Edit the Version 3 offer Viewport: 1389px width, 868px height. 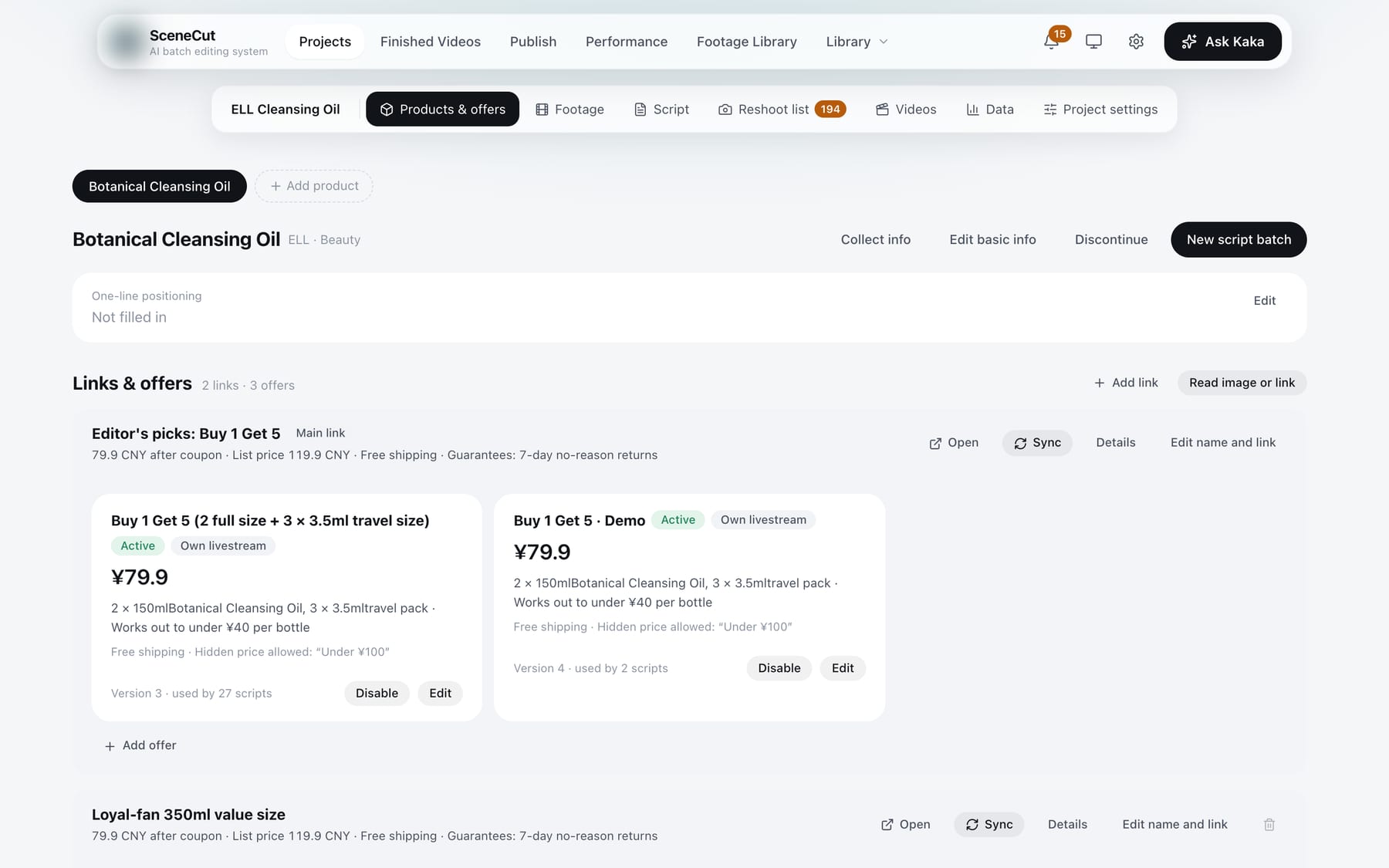pos(440,694)
